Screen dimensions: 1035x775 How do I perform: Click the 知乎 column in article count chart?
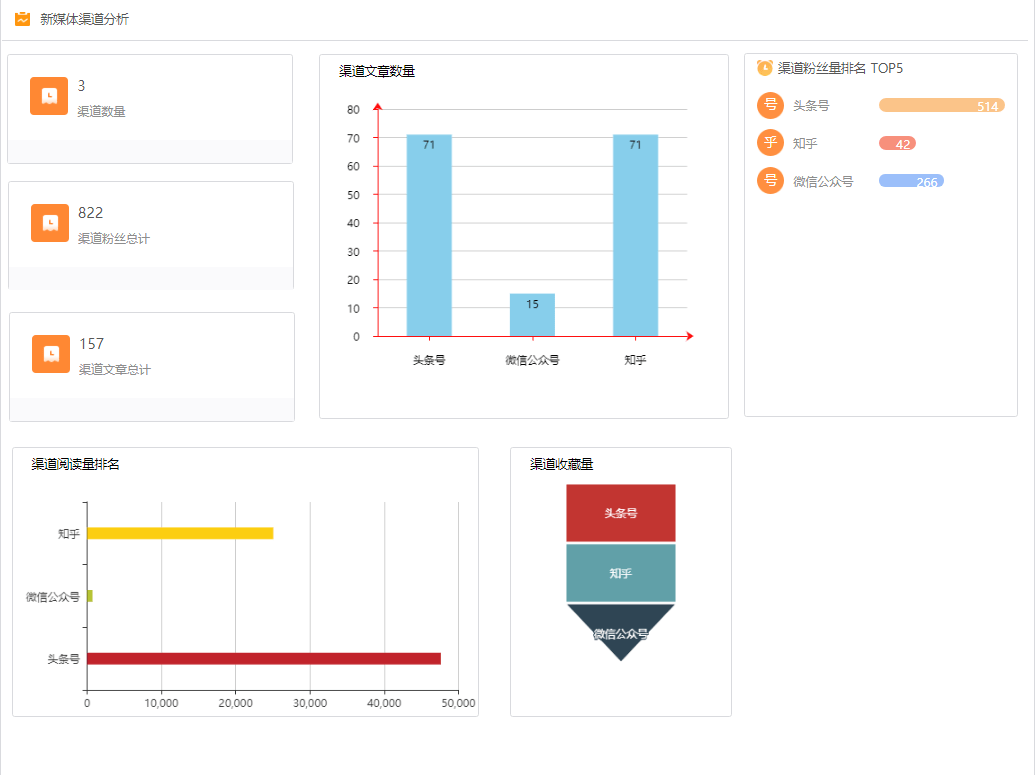pos(635,235)
